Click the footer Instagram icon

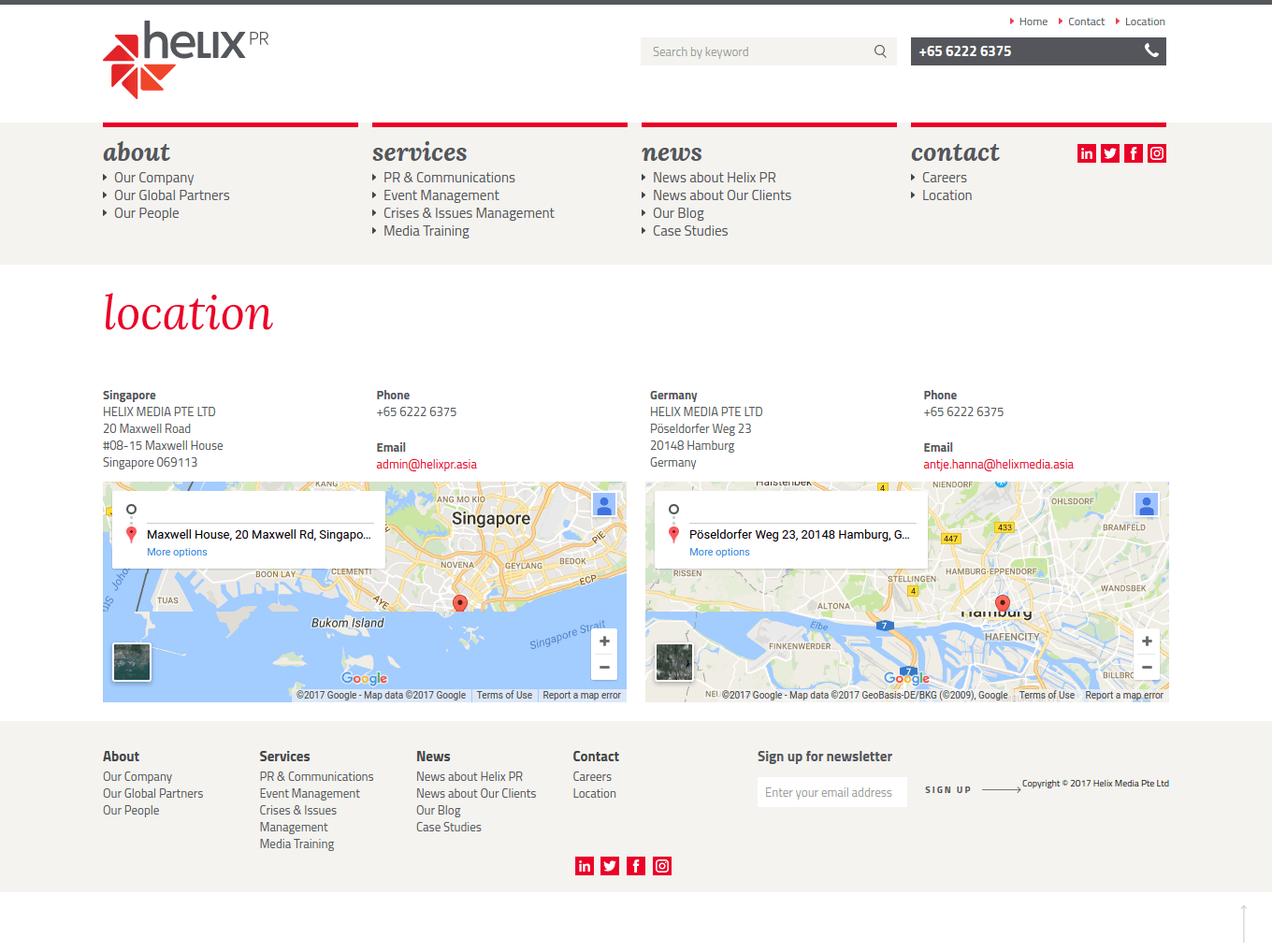tap(662, 866)
